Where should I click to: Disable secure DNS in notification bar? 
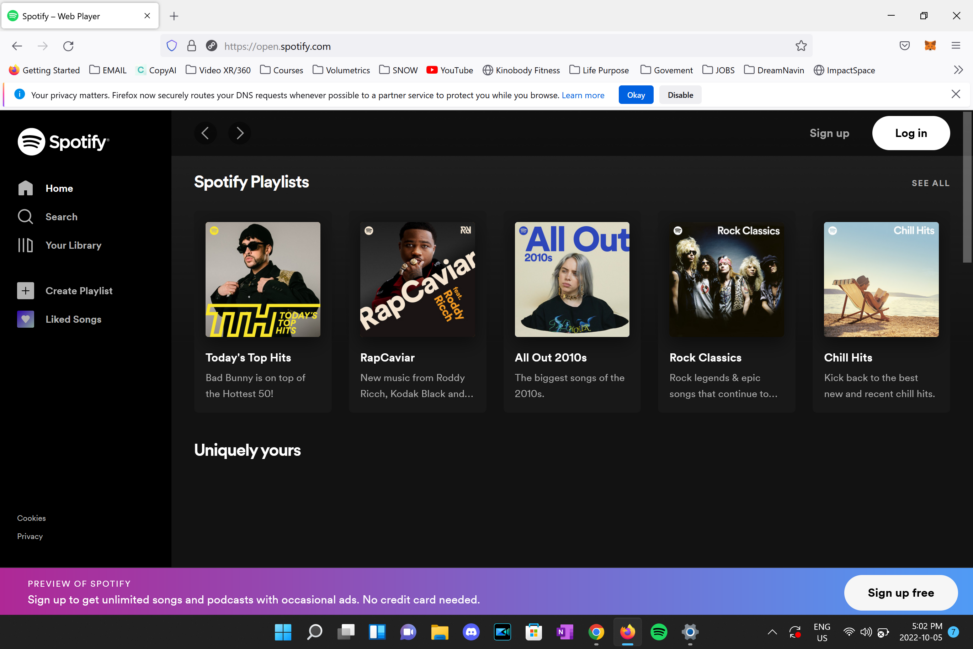[x=680, y=95]
